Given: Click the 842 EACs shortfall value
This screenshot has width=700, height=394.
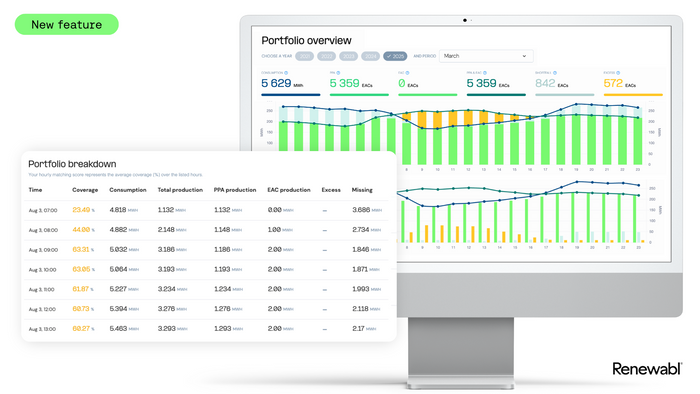Looking at the screenshot, I should [x=551, y=83].
